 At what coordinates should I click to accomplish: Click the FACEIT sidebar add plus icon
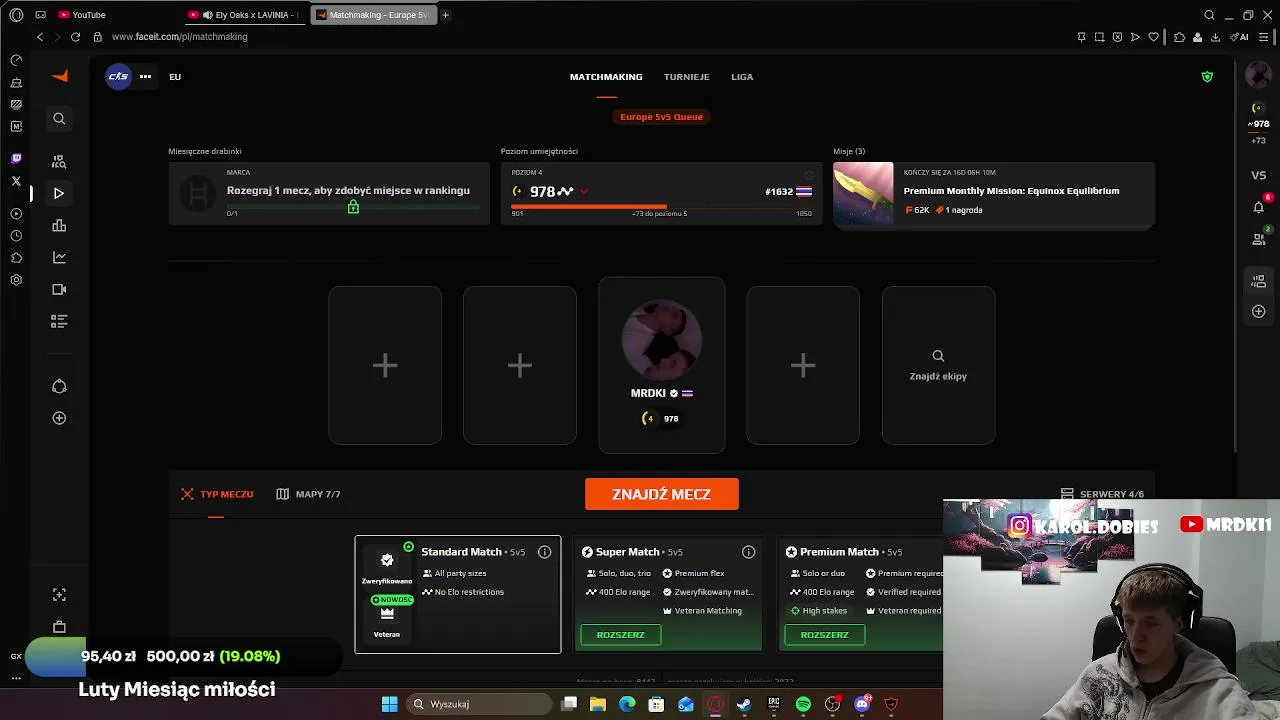click(59, 418)
